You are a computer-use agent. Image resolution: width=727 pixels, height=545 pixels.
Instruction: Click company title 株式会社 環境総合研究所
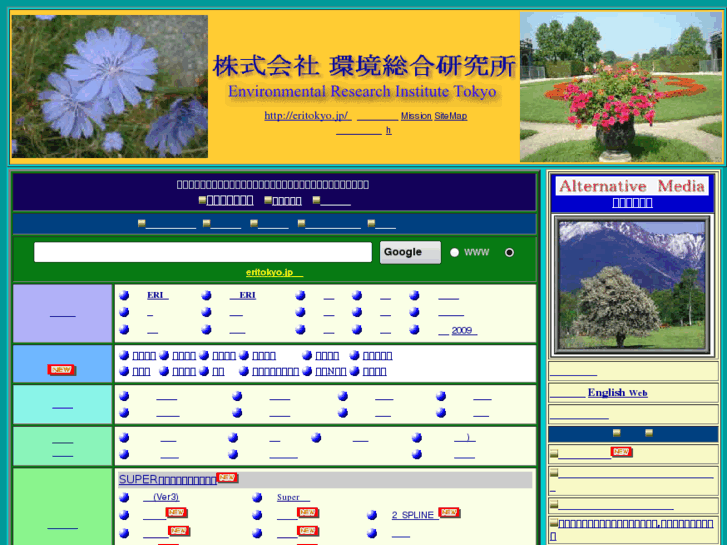pos(364,66)
